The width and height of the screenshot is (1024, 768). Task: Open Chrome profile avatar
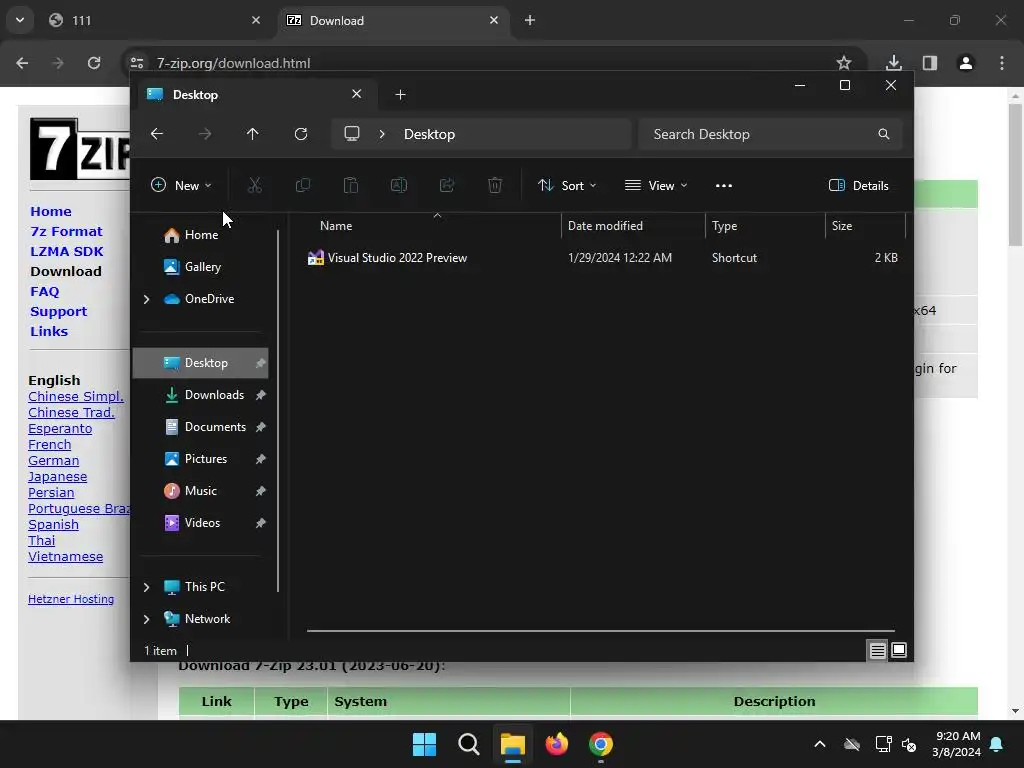point(966,63)
